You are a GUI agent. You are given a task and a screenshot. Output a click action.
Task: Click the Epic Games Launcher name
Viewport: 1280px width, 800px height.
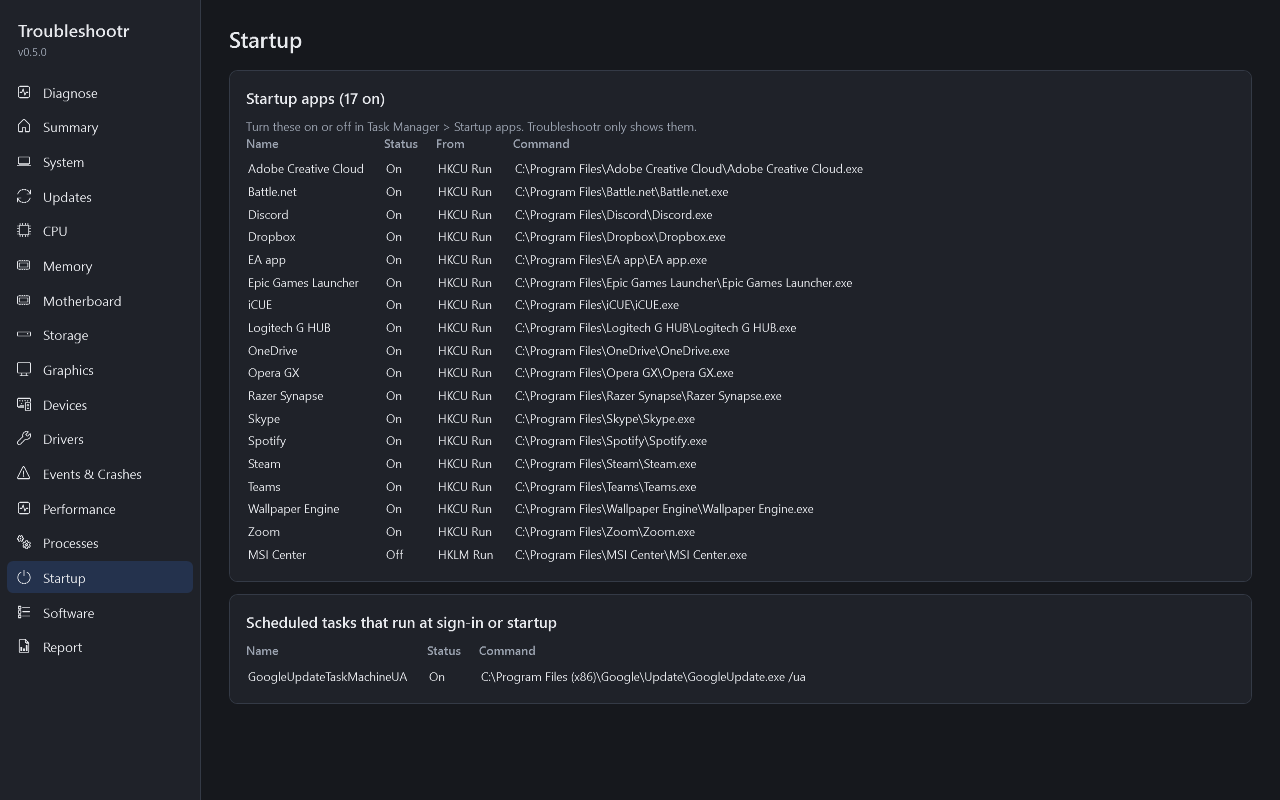[x=303, y=283]
